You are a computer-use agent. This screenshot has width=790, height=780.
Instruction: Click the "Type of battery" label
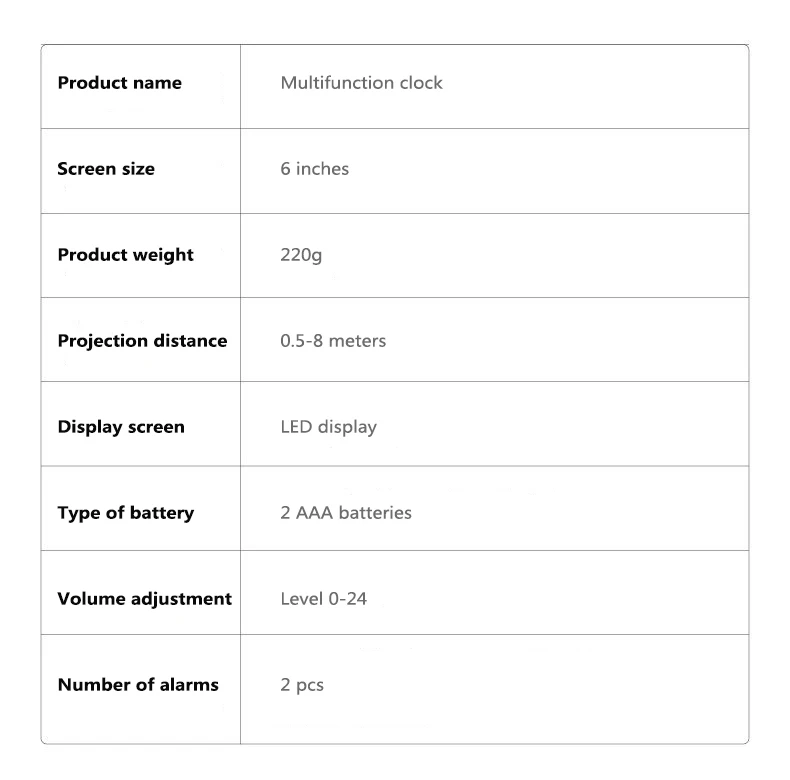125,513
